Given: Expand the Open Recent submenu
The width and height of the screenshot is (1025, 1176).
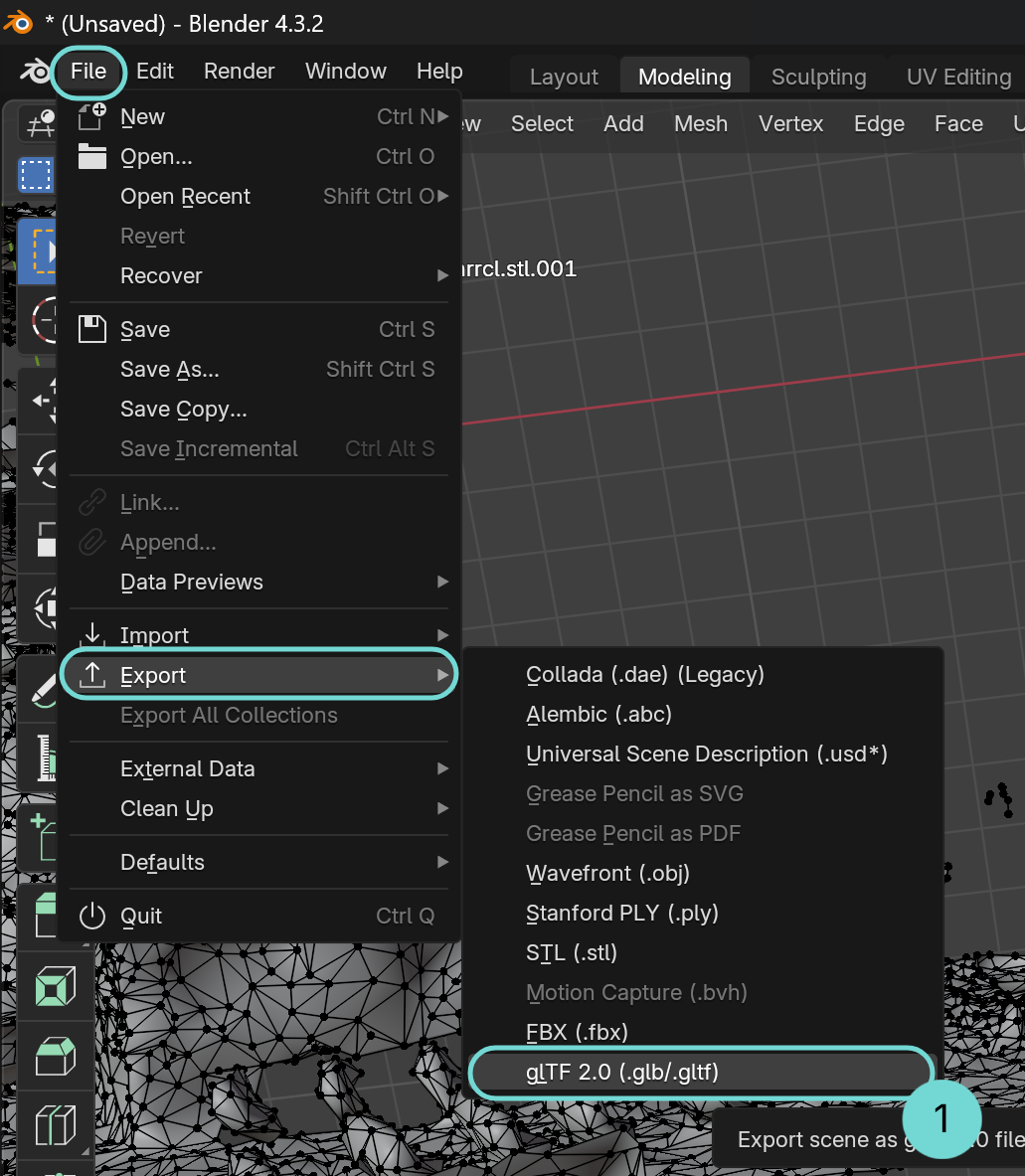Looking at the screenshot, I should click(185, 196).
